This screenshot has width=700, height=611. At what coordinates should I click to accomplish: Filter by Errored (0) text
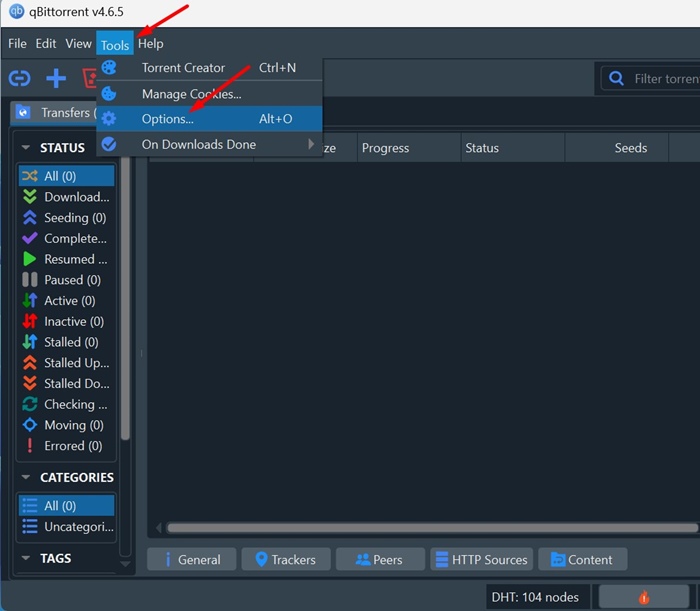(x=73, y=446)
